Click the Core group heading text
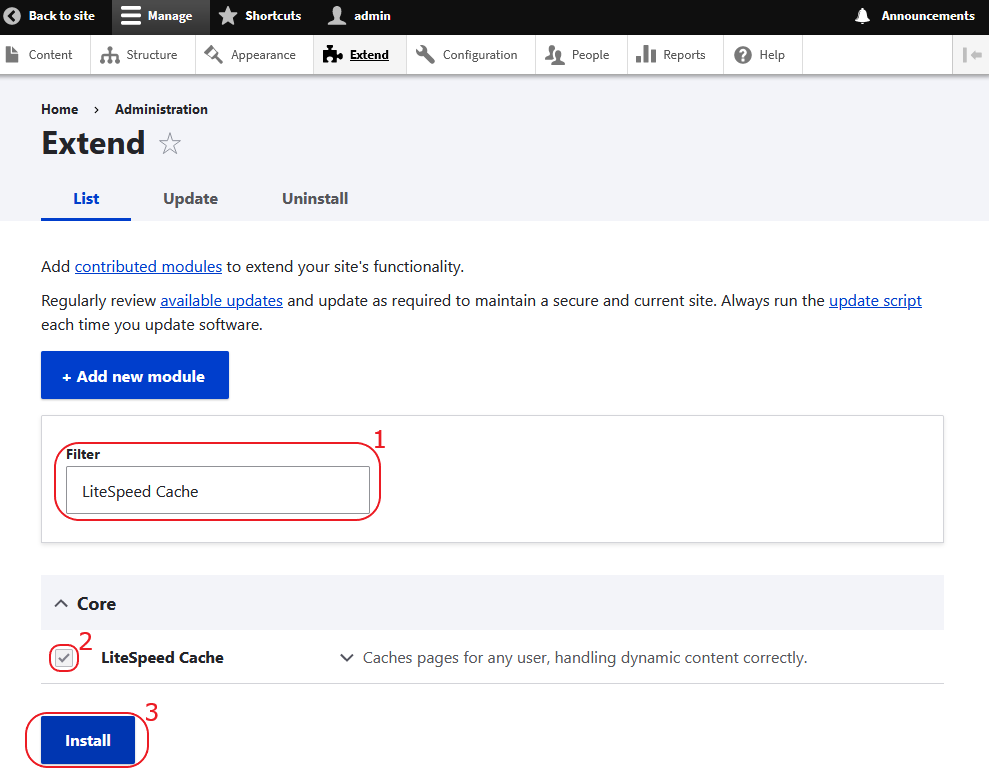989x772 pixels. tap(97, 604)
